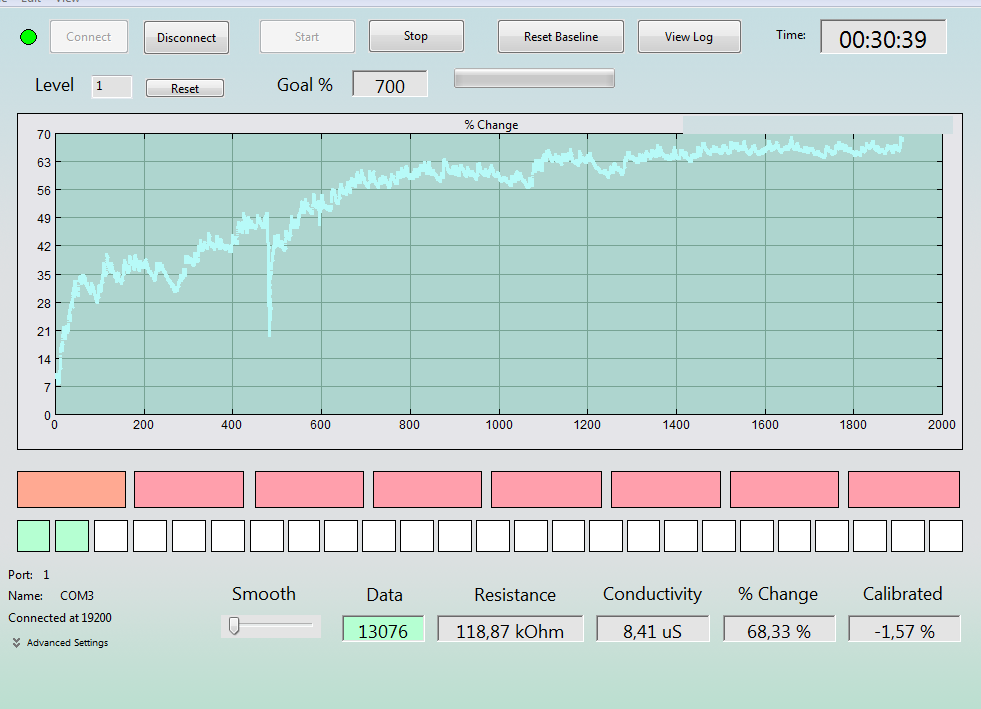Click the Resistance readout 118,87 kOhm
Image resolution: width=981 pixels, height=709 pixels.
pos(510,629)
